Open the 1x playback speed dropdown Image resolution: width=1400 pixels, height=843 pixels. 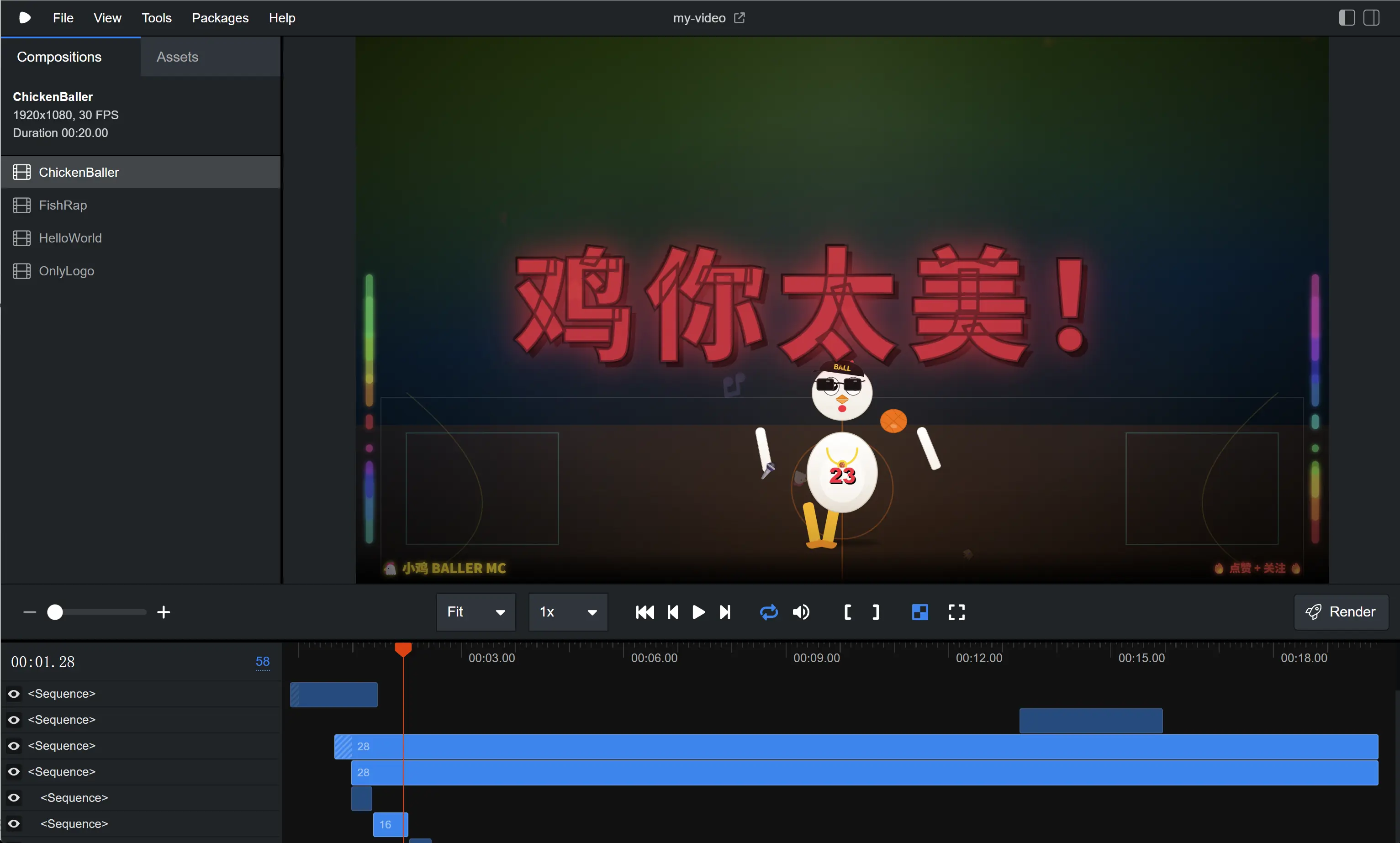(568, 612)
